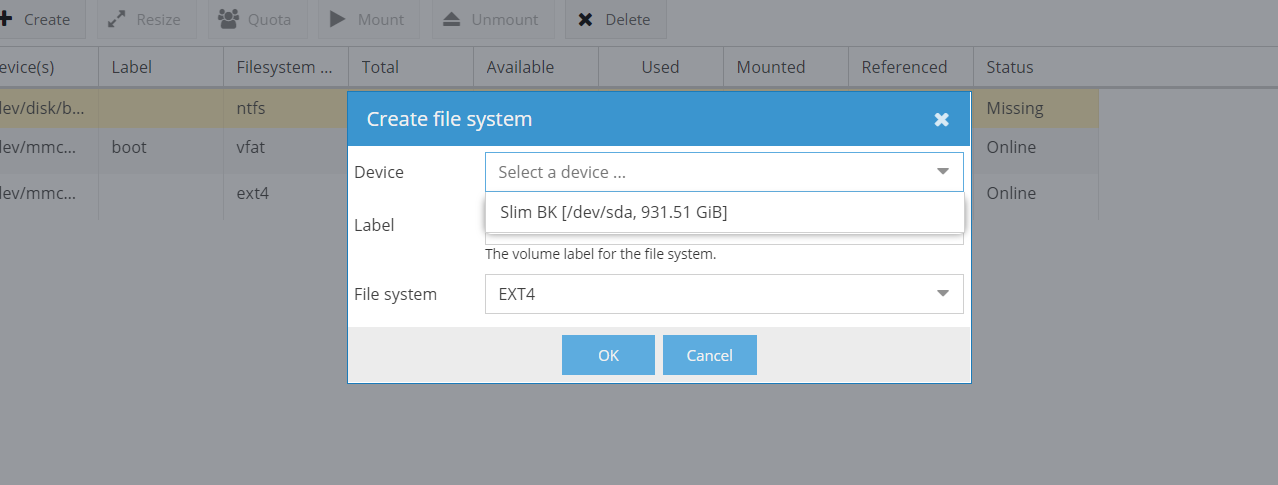Sort by the Label column header
The height and width of the screenshot is (485, 1278).
coord(161,67)
